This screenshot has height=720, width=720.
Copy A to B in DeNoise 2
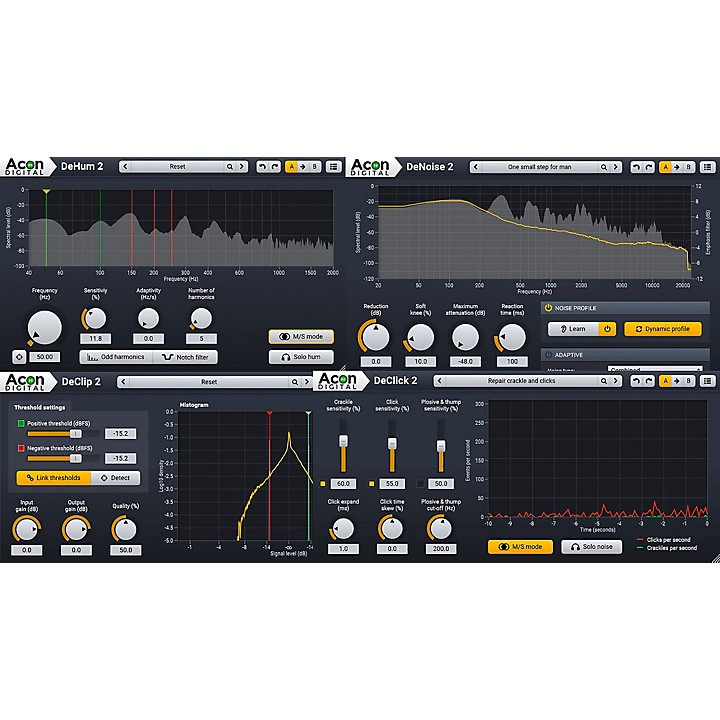pyautogui.click(x=677, y=167)
